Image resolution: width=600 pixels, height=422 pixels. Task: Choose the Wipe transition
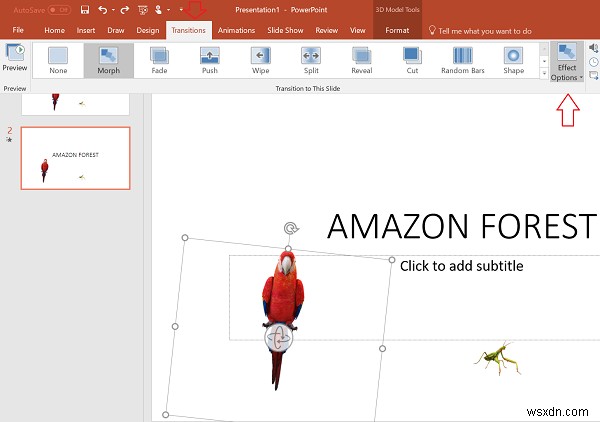[261, 60]
